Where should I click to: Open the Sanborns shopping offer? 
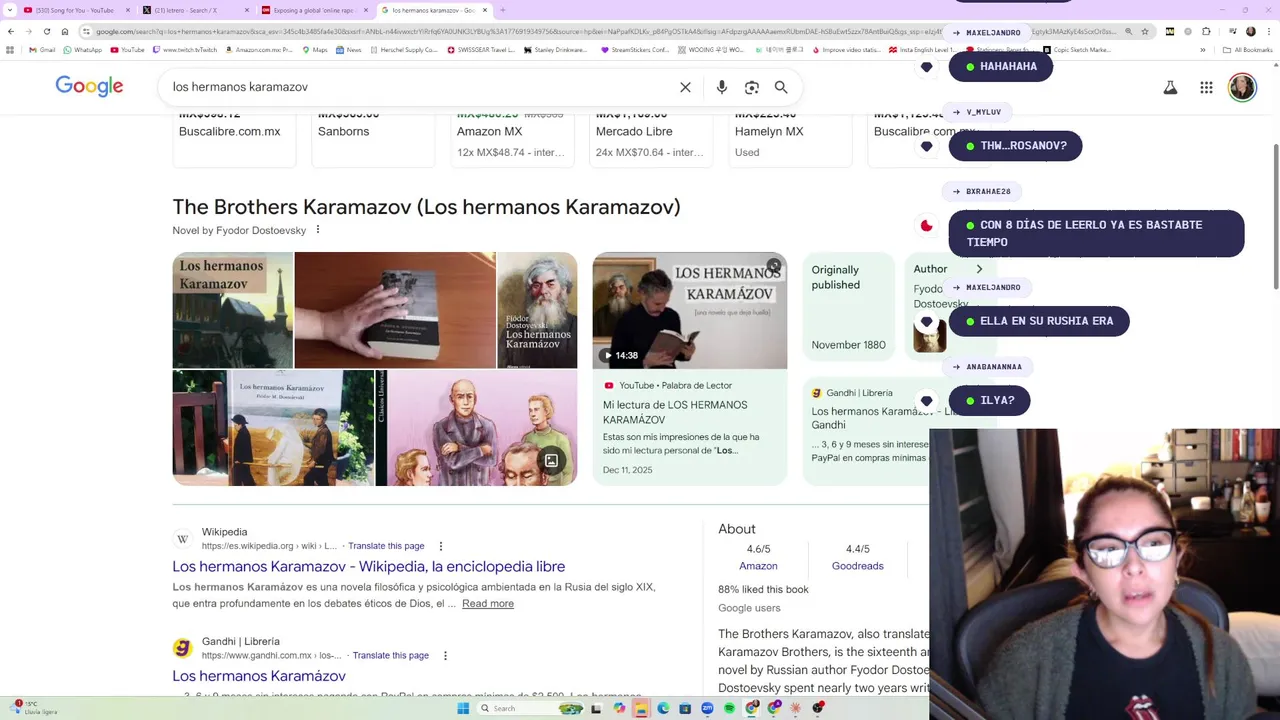coord(372,140)
